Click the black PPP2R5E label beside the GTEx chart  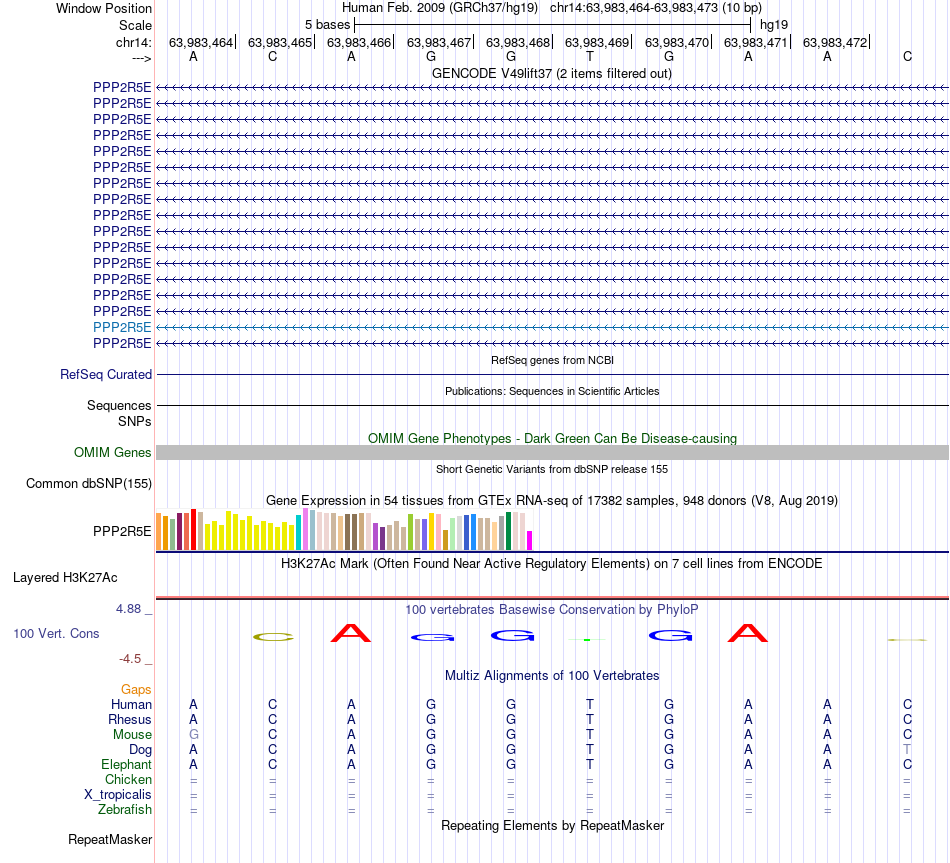coord(122,531)
